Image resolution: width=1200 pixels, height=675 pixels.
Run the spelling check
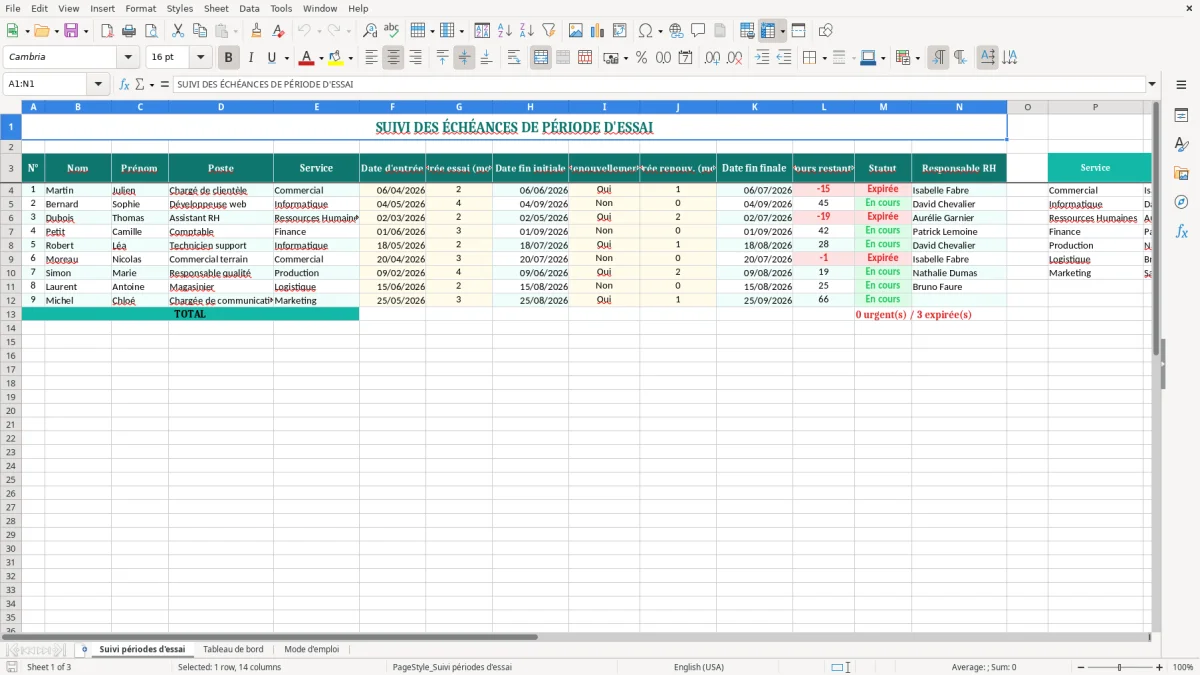[392, 31]
